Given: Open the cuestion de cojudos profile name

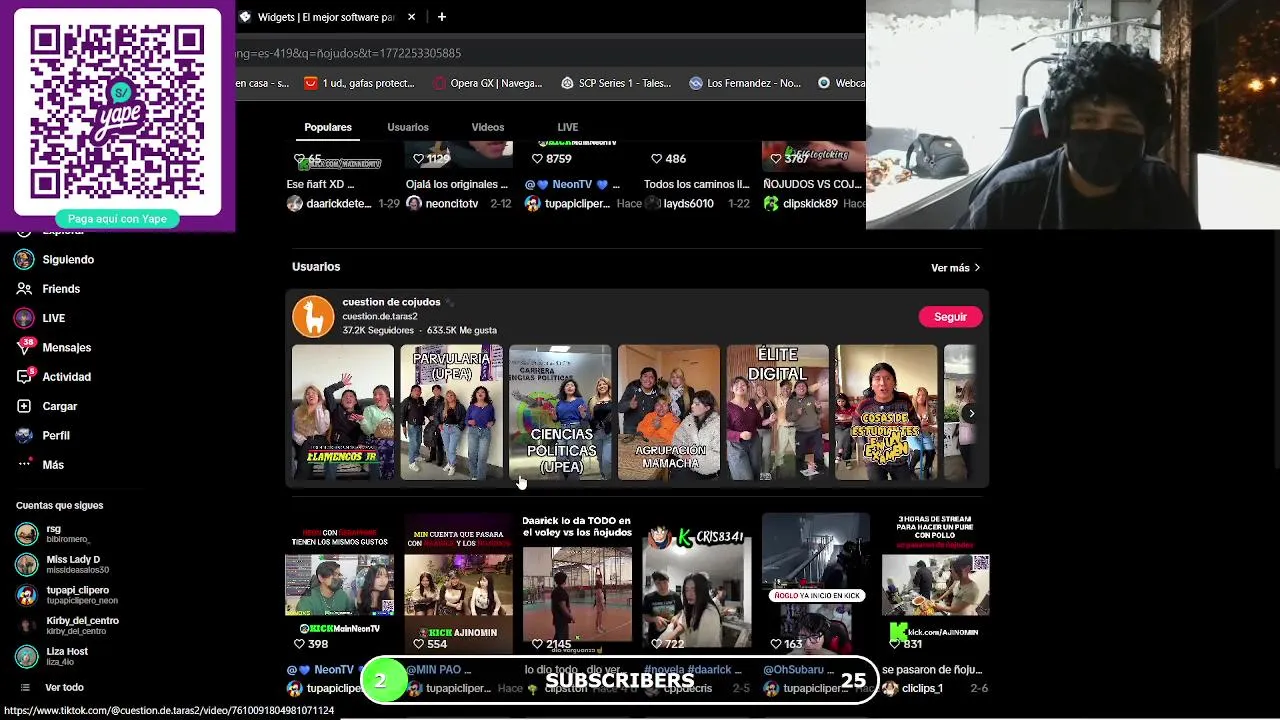Looking at the screenshot, I should tap(391, 302).
